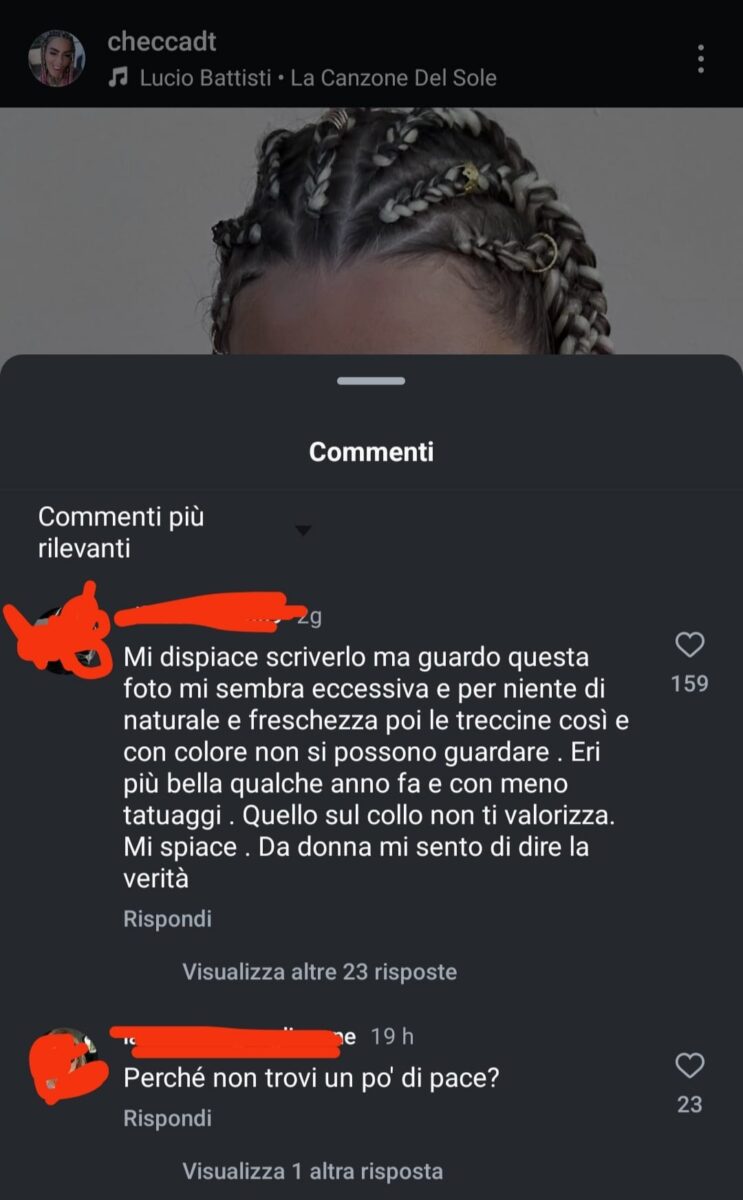Tap the checcadt profile avatar
This screenshot has height=1200, width=743.
pyautogui.click(x=56, y=58)
